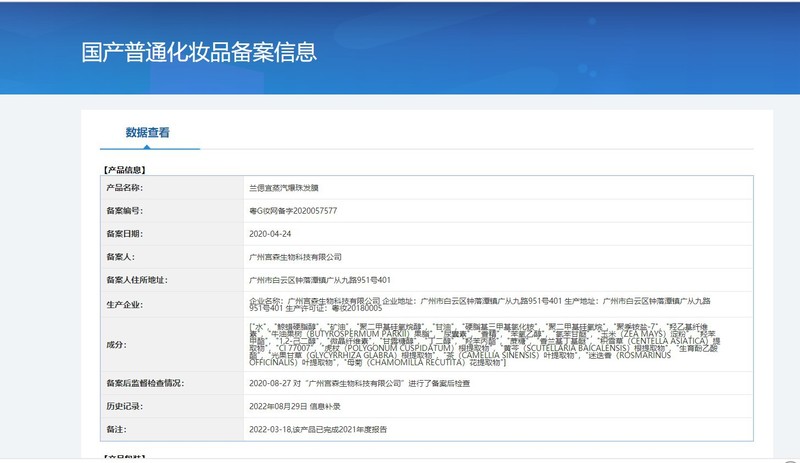
Task: Click the 成分 row label
Action: 116,345
